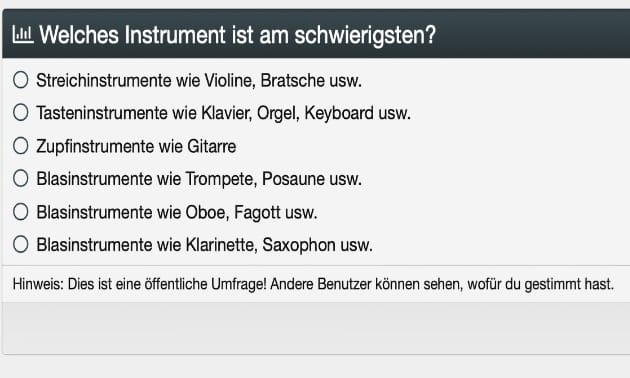
Task: Click the light strip above the poll header
Action: click(315, 4)
